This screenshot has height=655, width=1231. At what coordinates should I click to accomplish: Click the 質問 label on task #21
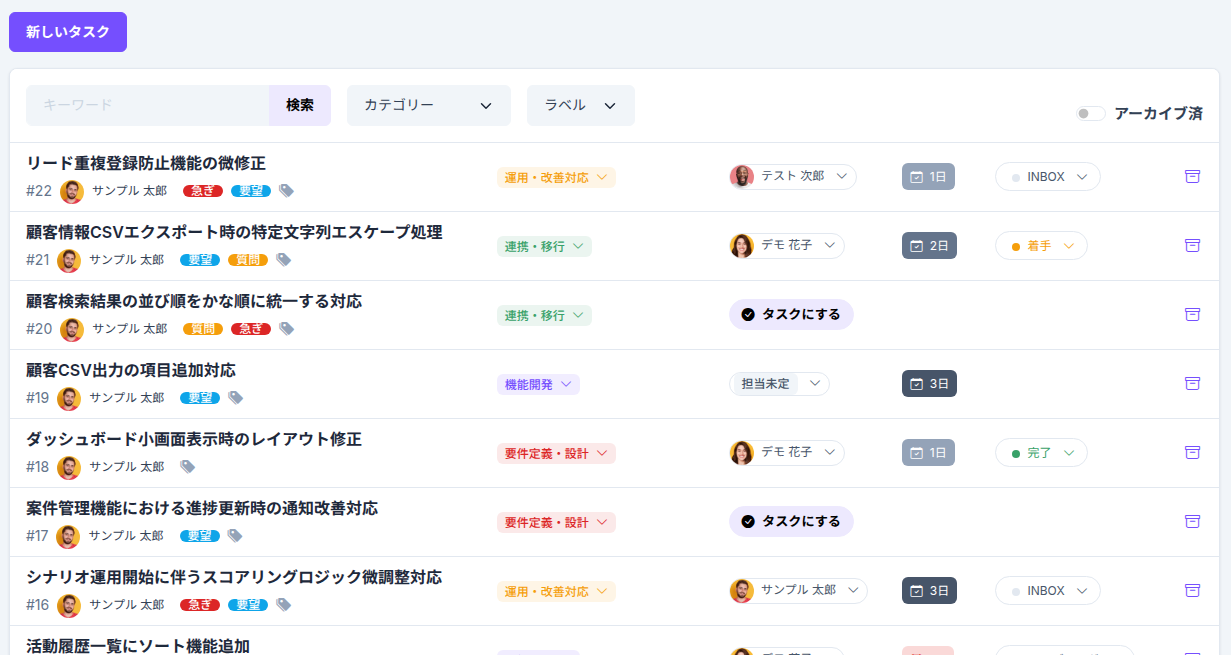[248, 259]
